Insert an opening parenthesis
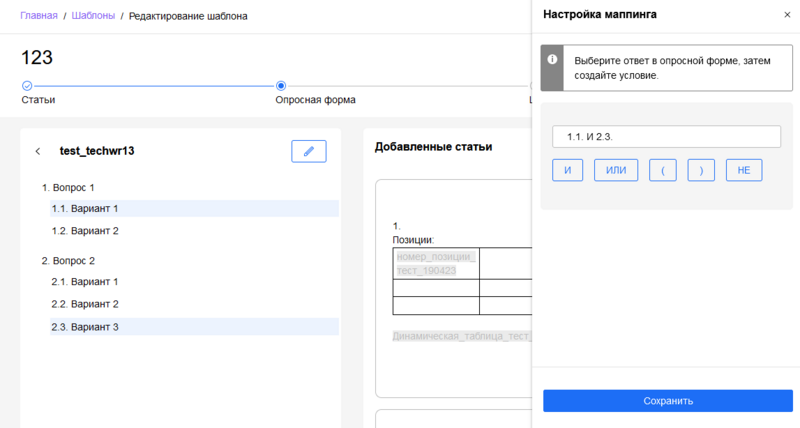 tap(662, 170)
